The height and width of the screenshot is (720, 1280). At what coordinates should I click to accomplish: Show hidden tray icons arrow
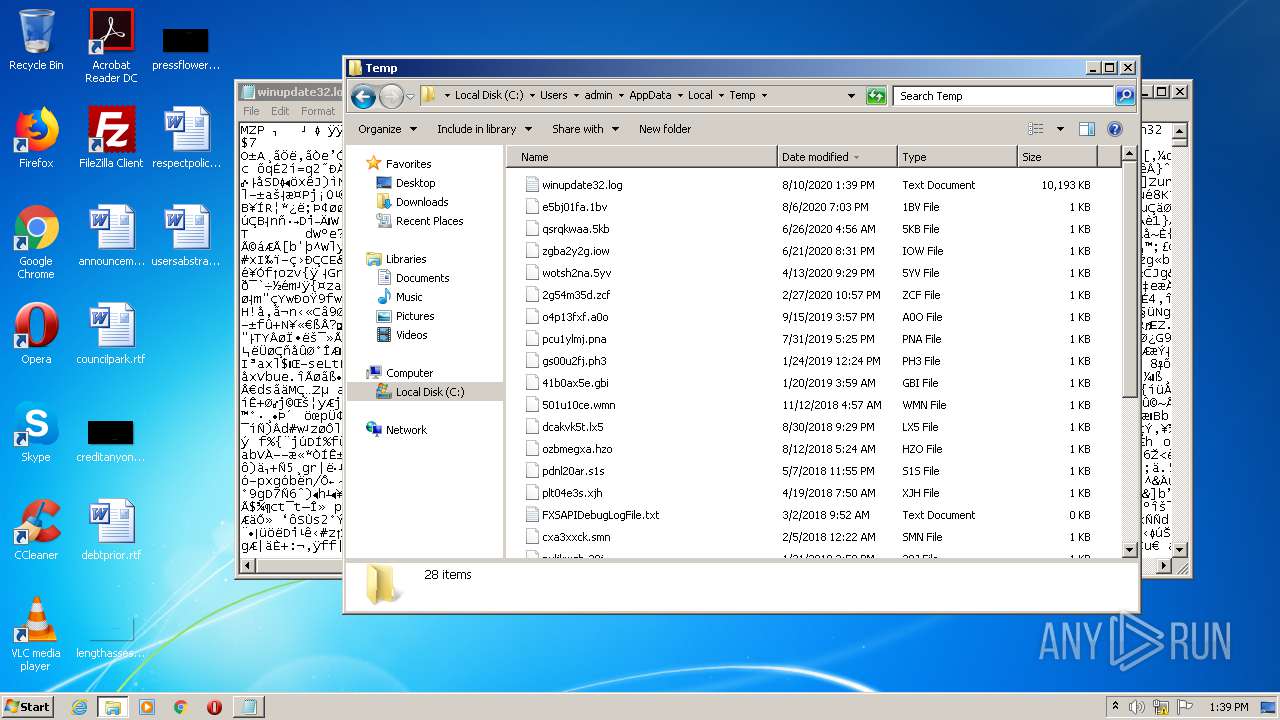click(1115, 707)
